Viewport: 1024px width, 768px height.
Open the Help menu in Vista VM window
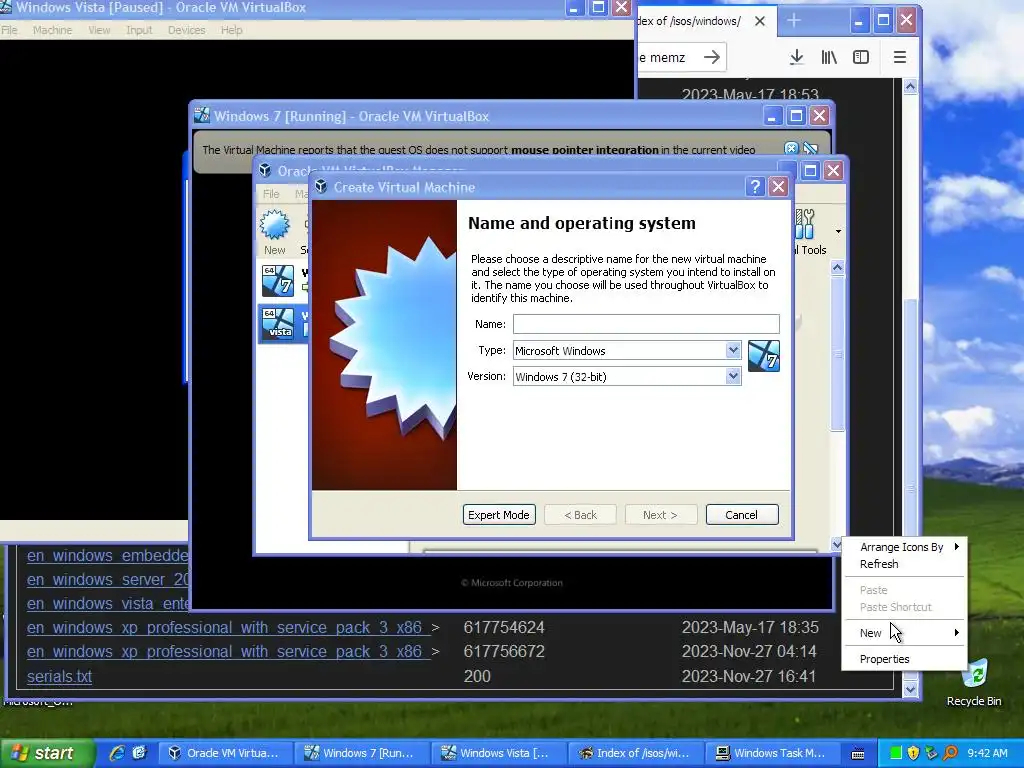pyautogui.click(x=231, y=30)
